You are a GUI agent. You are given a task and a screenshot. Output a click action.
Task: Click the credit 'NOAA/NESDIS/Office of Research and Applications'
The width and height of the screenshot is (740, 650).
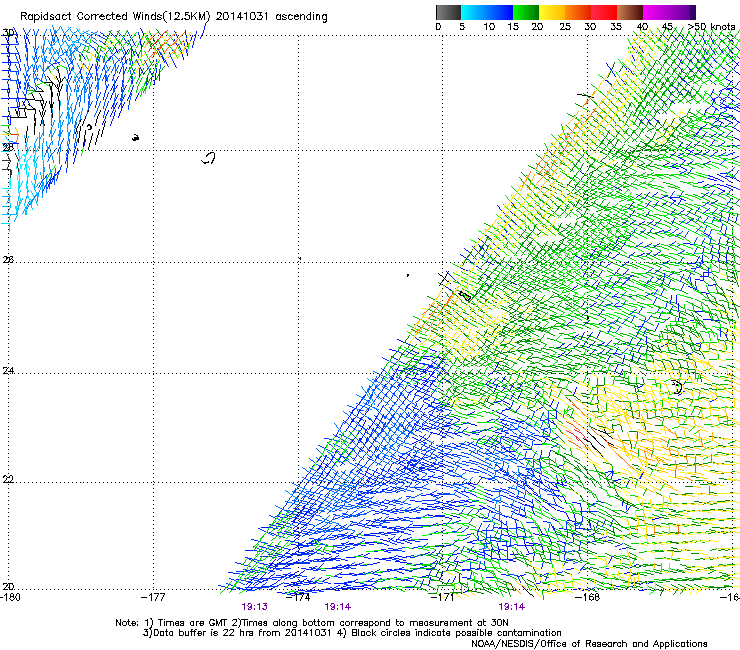589,644
